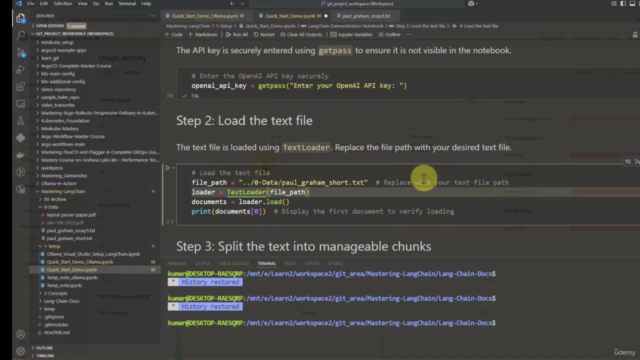The image size is (640, 360).
Task: Open the Remote Explorer view
Action: 20,104
